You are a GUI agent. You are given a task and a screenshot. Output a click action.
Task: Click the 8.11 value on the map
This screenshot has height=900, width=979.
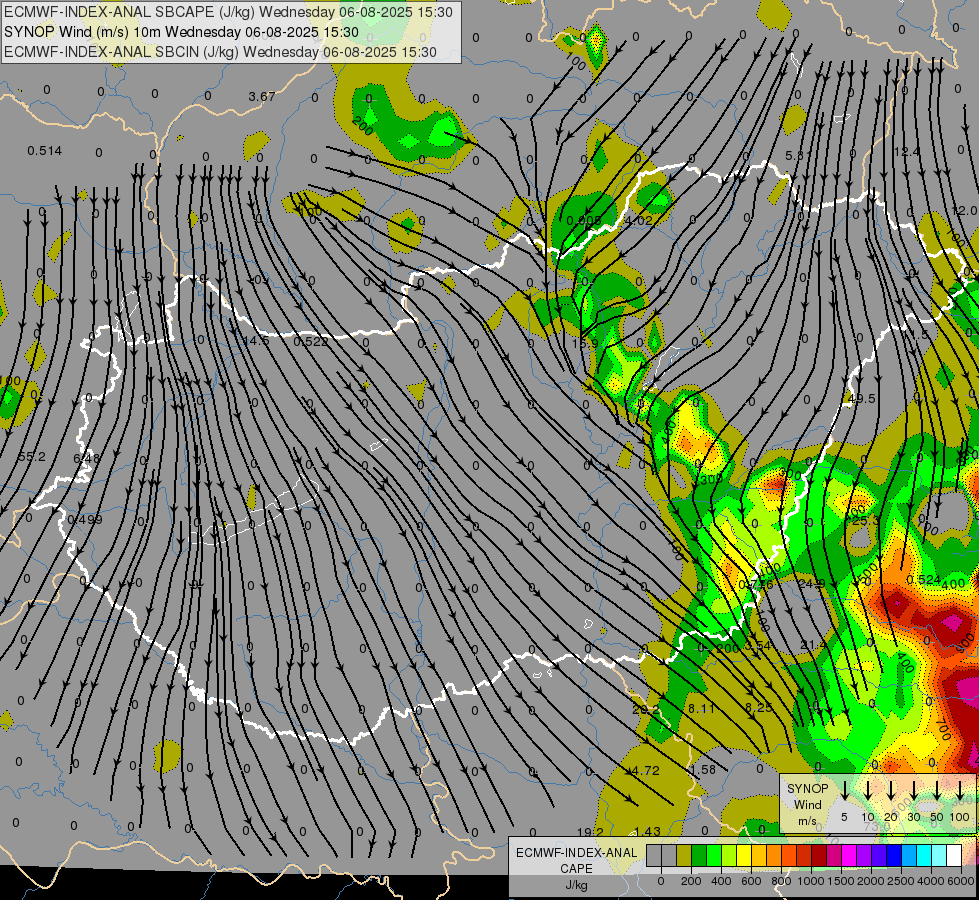[x=701, y=708]
